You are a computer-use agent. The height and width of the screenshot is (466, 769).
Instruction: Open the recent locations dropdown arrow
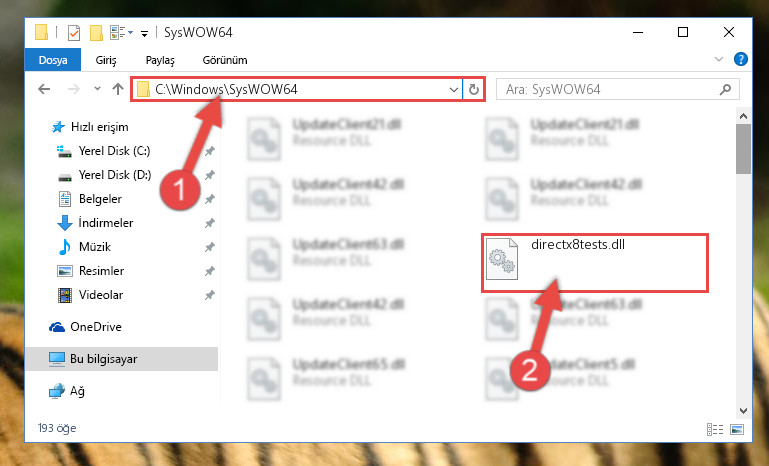point(97,89)
